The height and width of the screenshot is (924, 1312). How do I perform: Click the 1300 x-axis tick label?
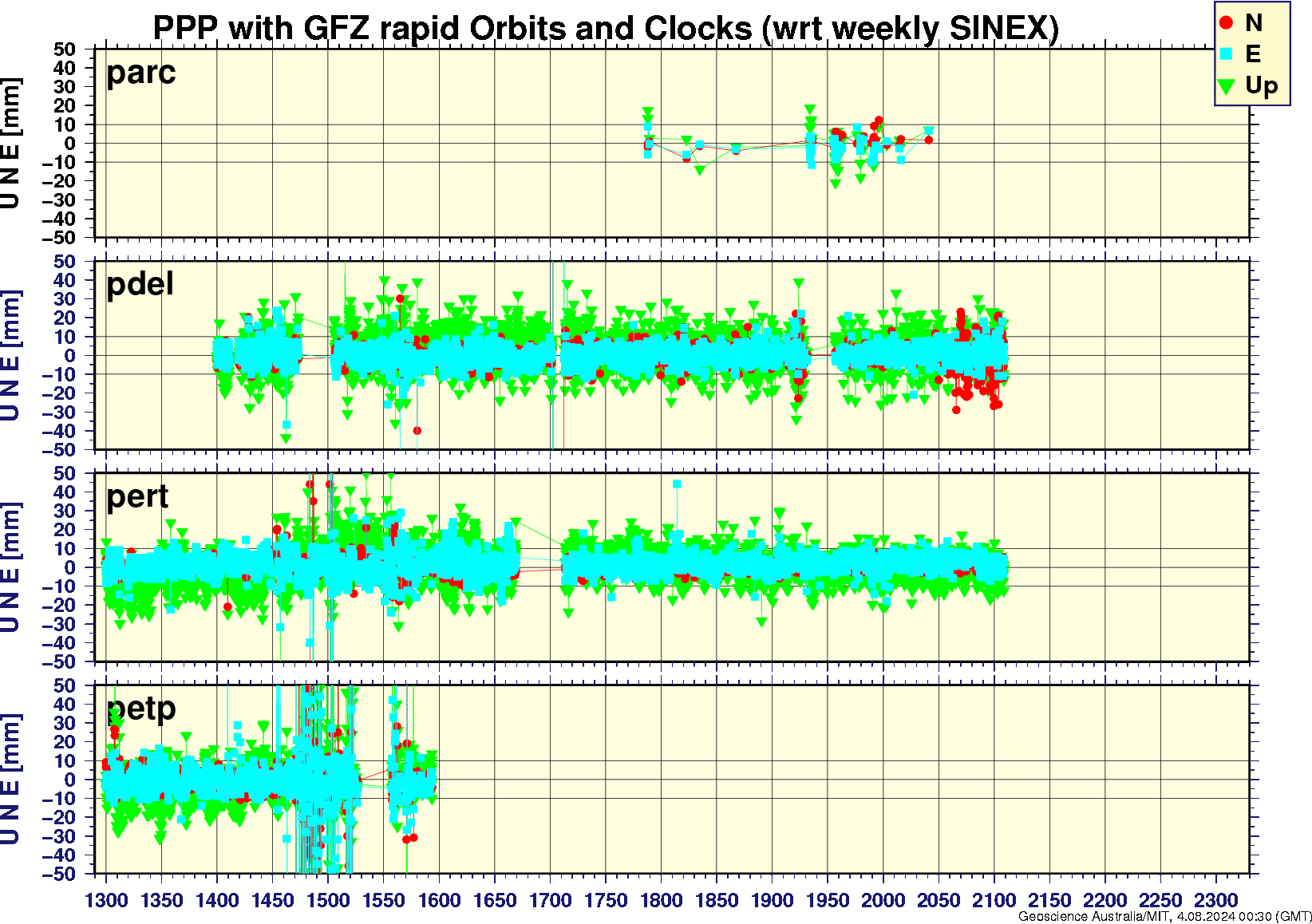click(x=106, y=900)
